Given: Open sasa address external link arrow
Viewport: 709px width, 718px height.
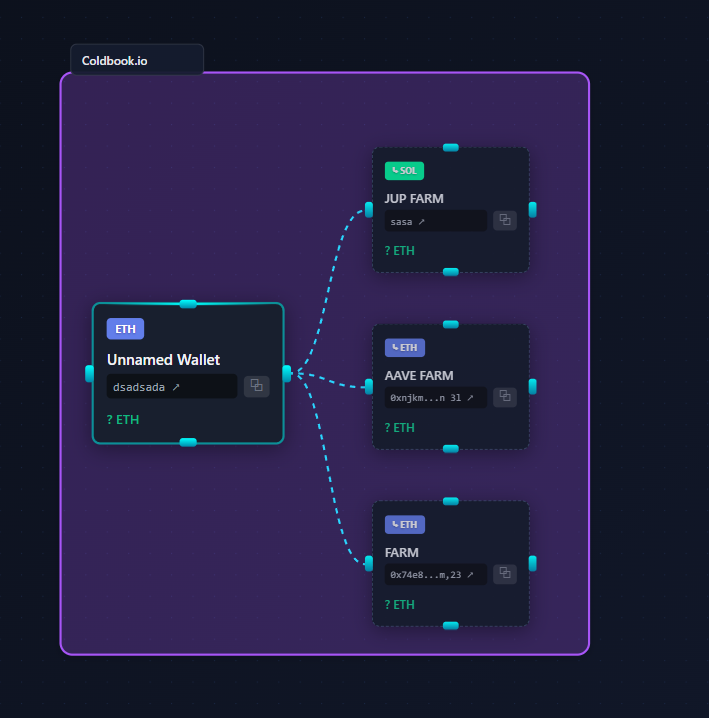Looking at the screenshot, I should 421,222.
